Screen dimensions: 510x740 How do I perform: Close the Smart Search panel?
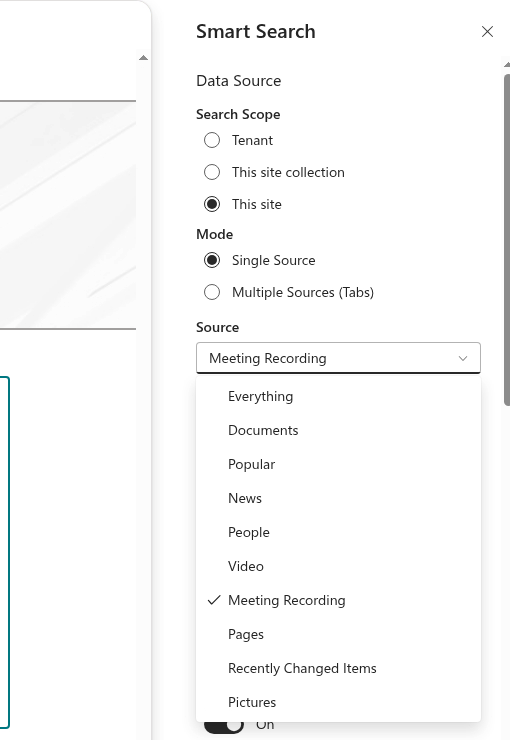point(487,32)
